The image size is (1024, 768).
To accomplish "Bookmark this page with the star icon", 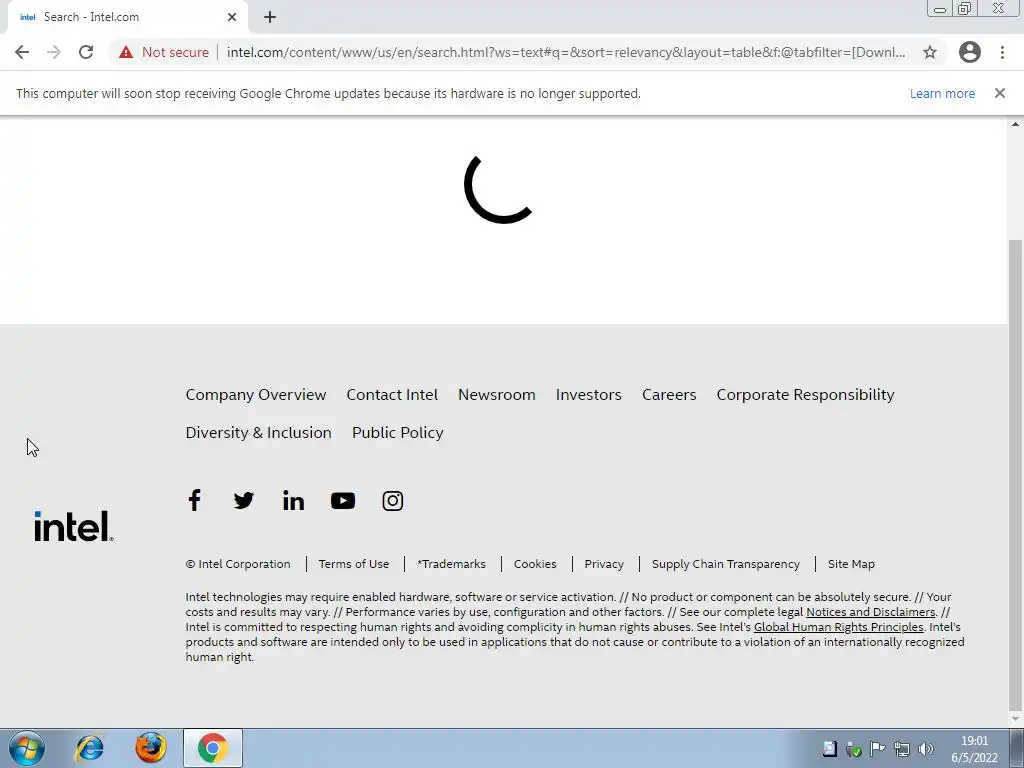I will [x=930, y=52].
